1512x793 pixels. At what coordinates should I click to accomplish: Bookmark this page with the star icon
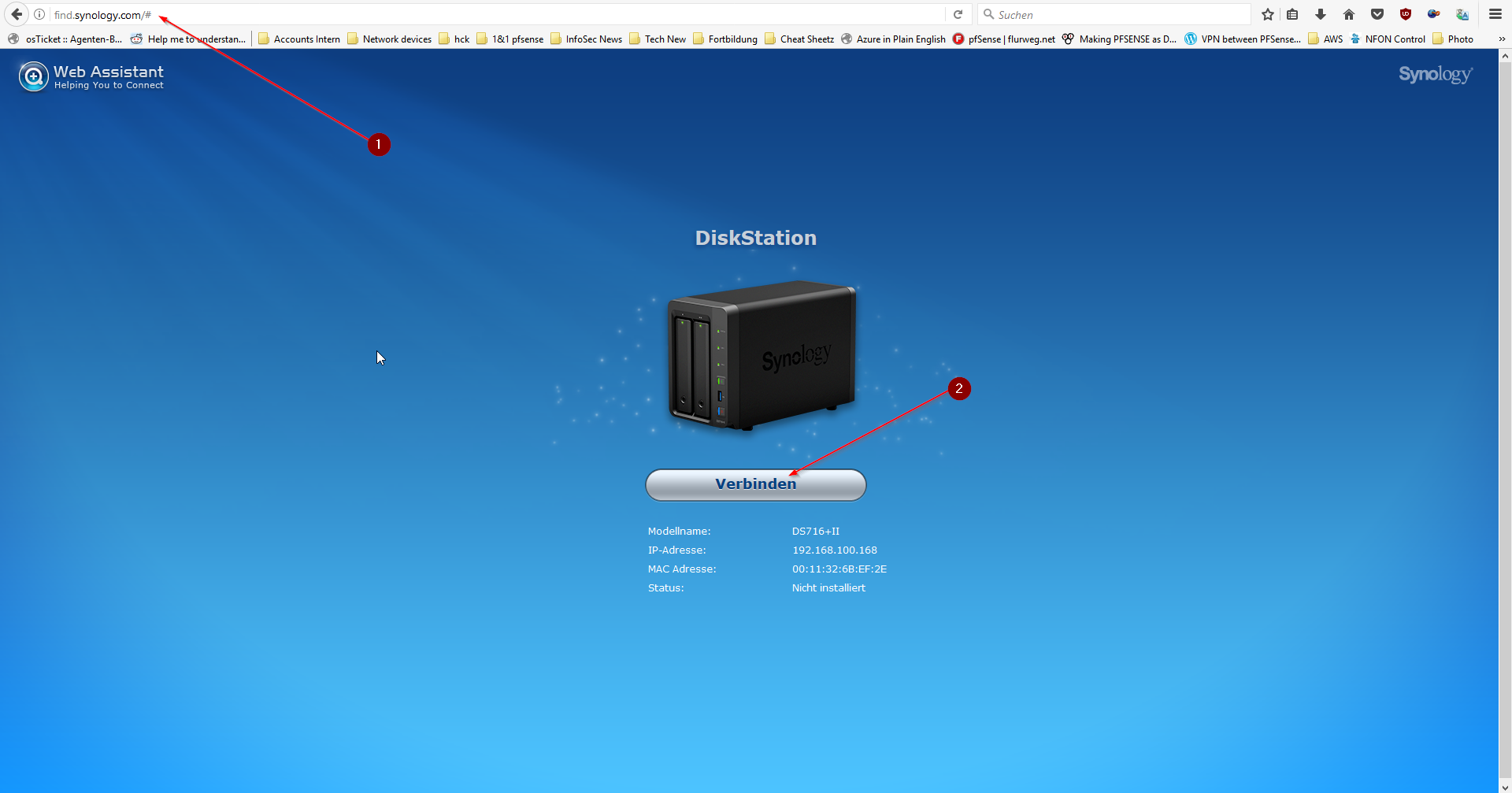point(1268,14)
